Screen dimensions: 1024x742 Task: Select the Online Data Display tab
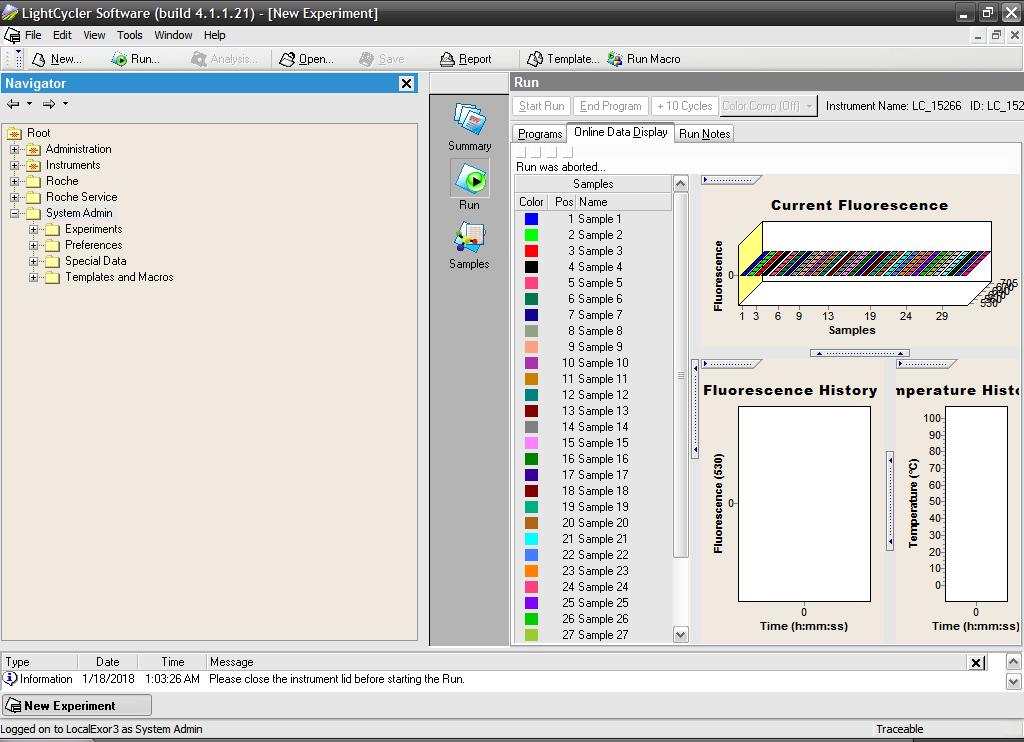click(620, 132)
